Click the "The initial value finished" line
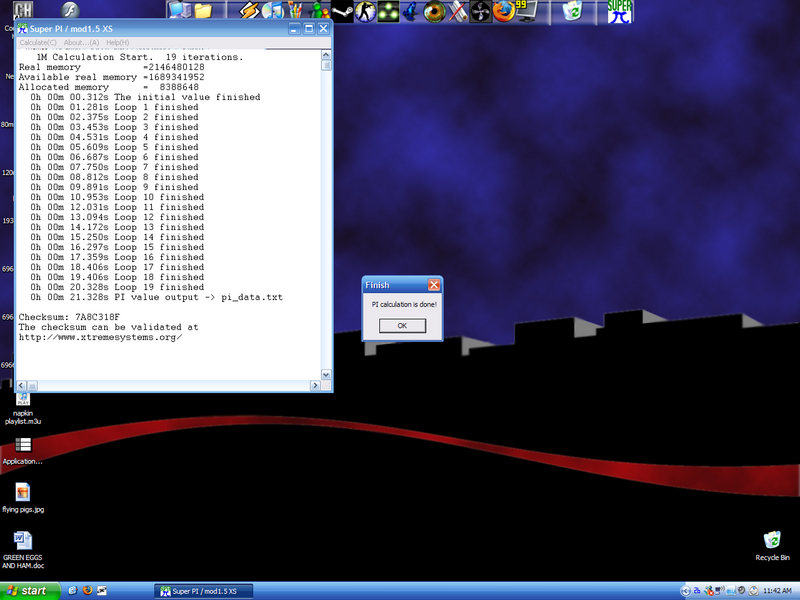The width and height of the screenshot is (800, 600). 145,97
